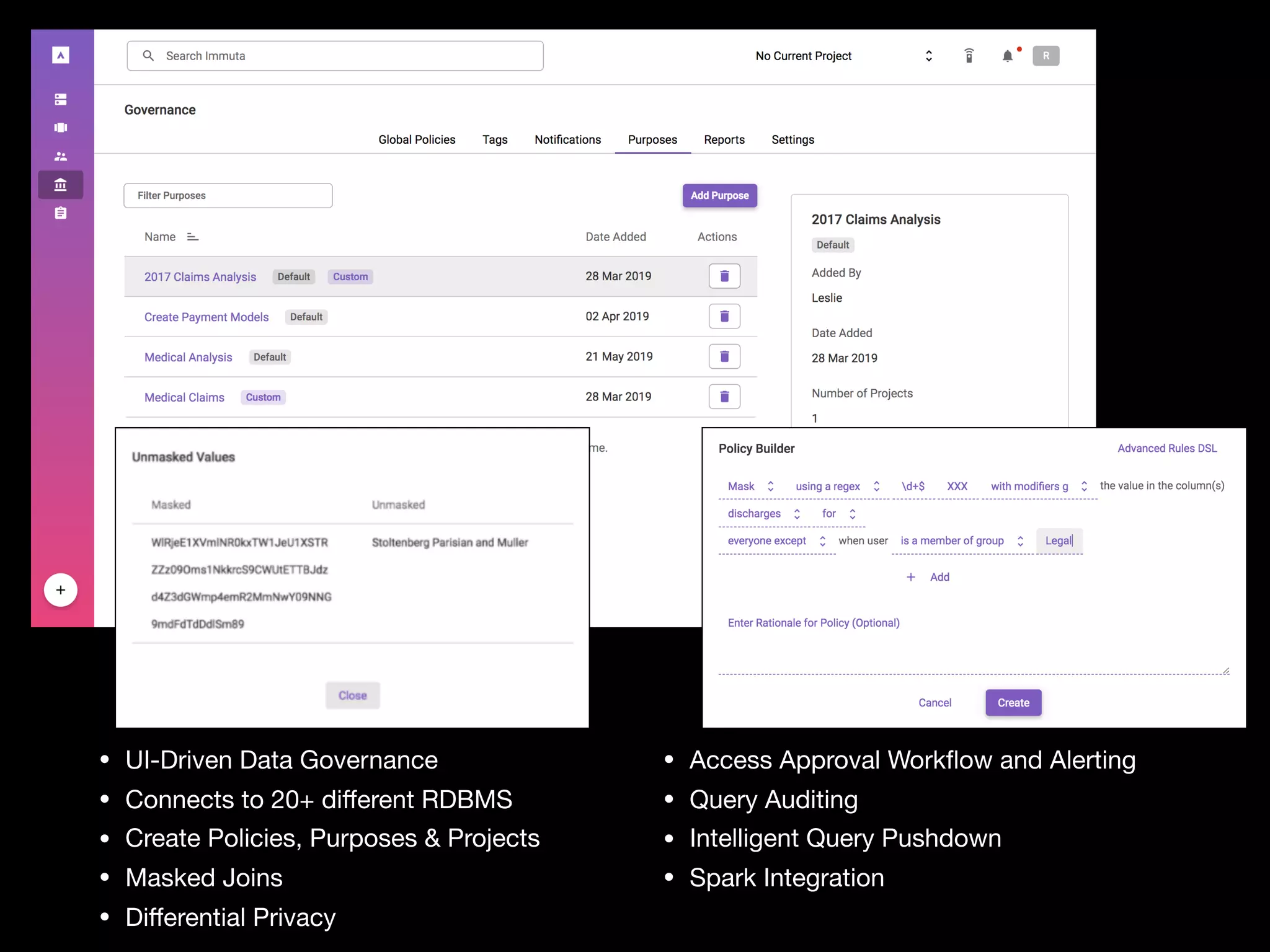This screenshot has height=952, width=1270.
Task: Click the Immuta logo icon
Action: click(60, 56)
